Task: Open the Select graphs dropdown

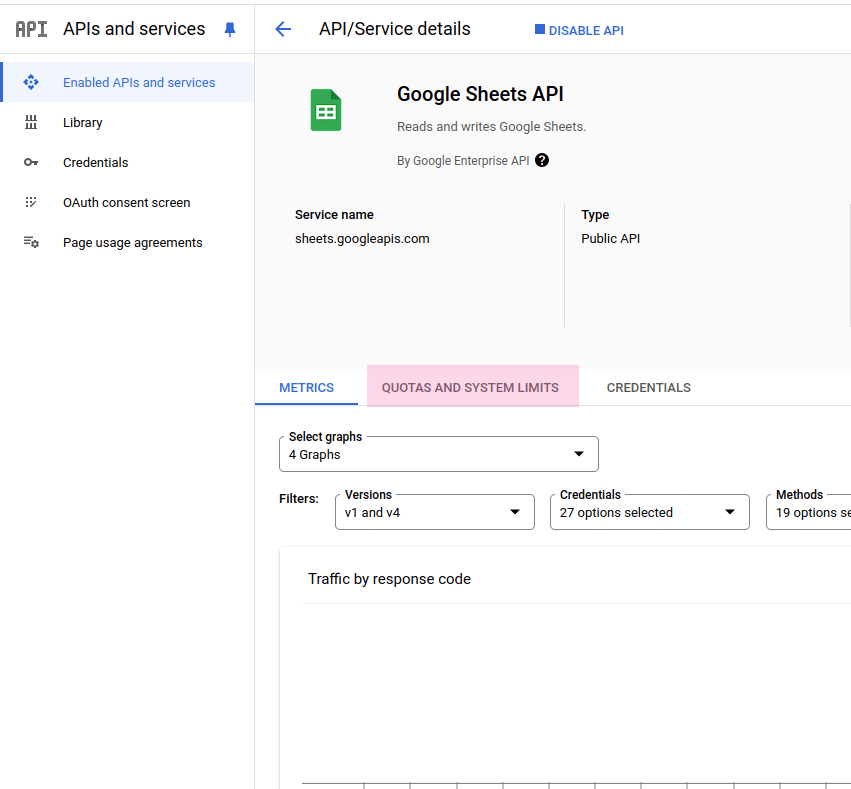Action: tap(439, 454)
